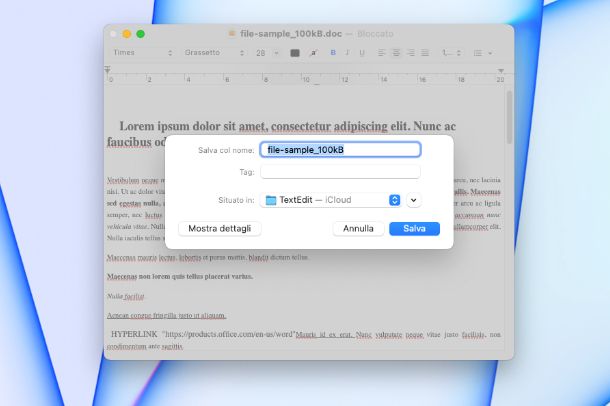The width and height of the screenshot is (610, 406).
Task: Click the right margin marker on ruler
Action: pyautogui.click(x=501, y=71)
